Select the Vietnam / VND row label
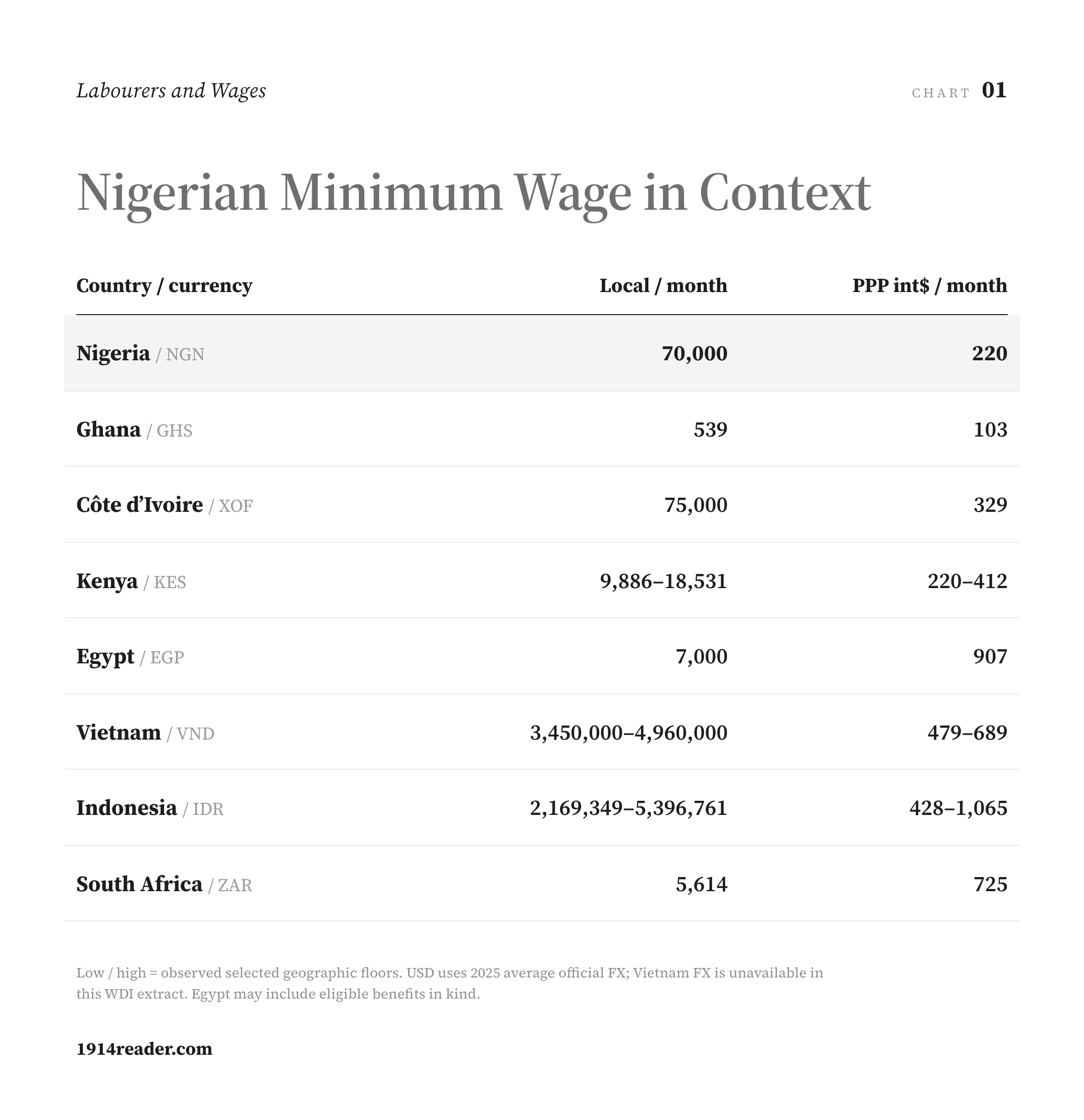The image size is (1084, 1120). click(145, 733)
